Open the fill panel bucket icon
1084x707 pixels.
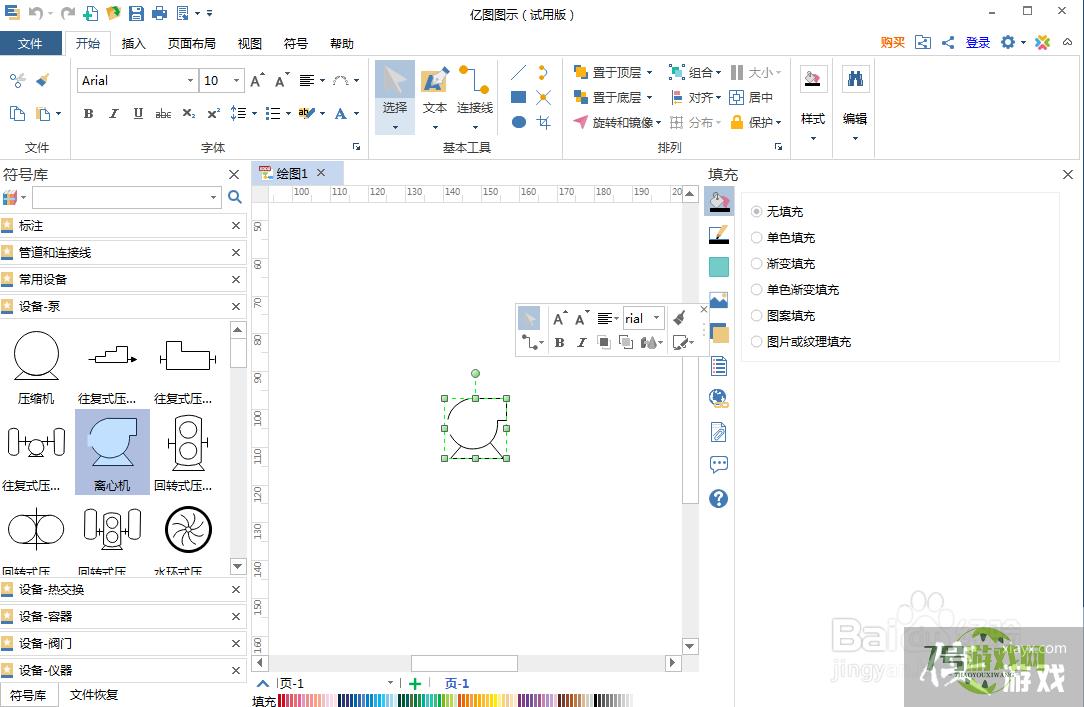719,202
